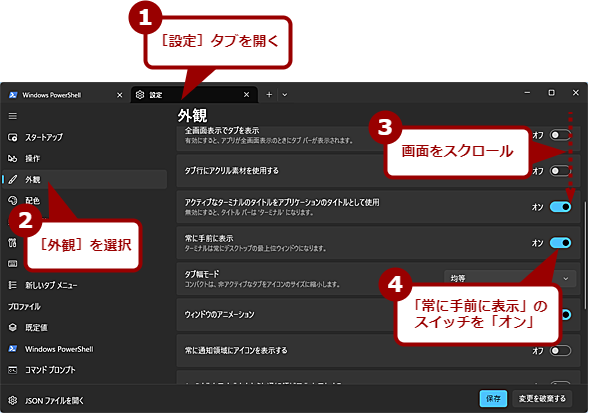Open the new-tab profile dropdown chevron
This screenshot has height=414, width=589.
coord(285,95)
